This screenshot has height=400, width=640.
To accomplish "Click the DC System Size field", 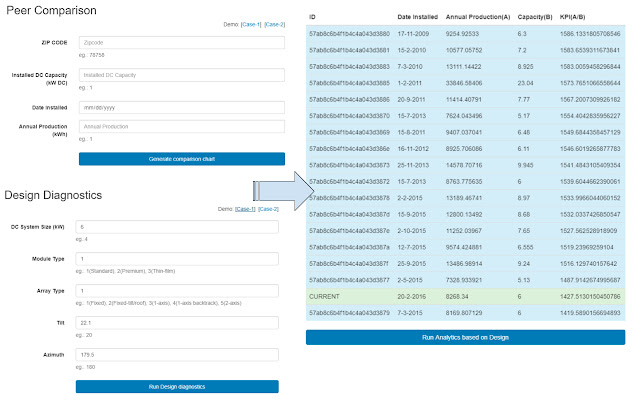I will click(176, 228).
